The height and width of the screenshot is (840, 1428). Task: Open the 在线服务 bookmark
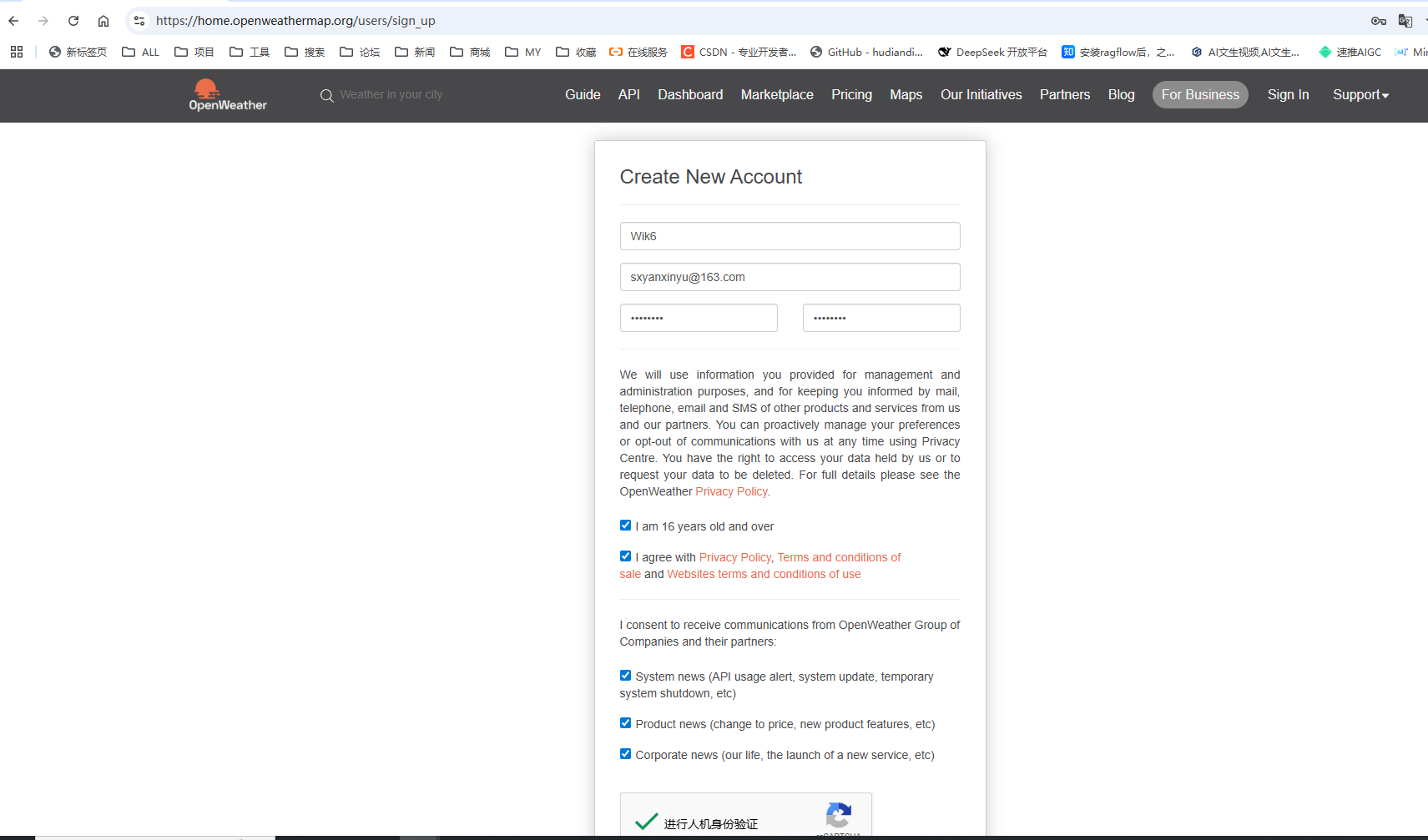pos(638,52)
